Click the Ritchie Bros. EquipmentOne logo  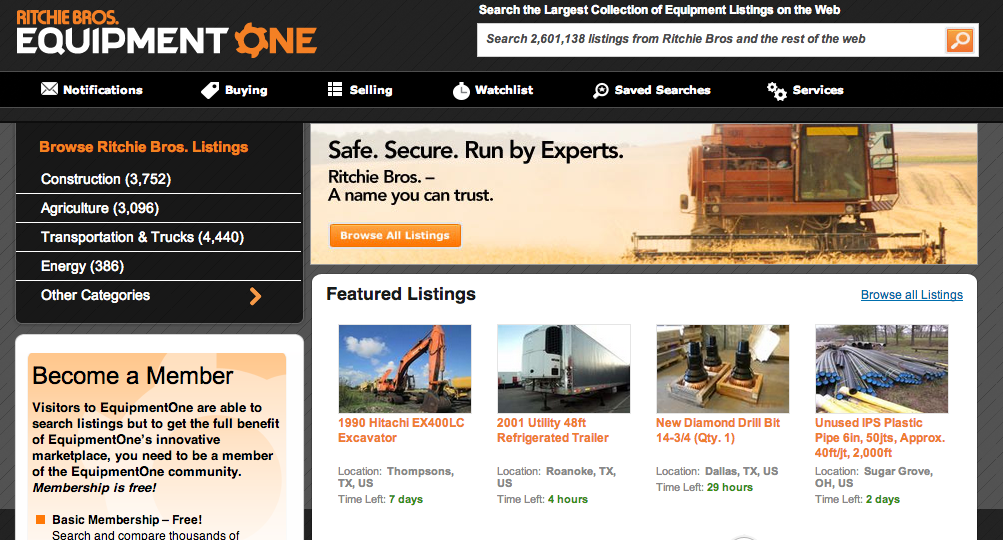point(166,34)
